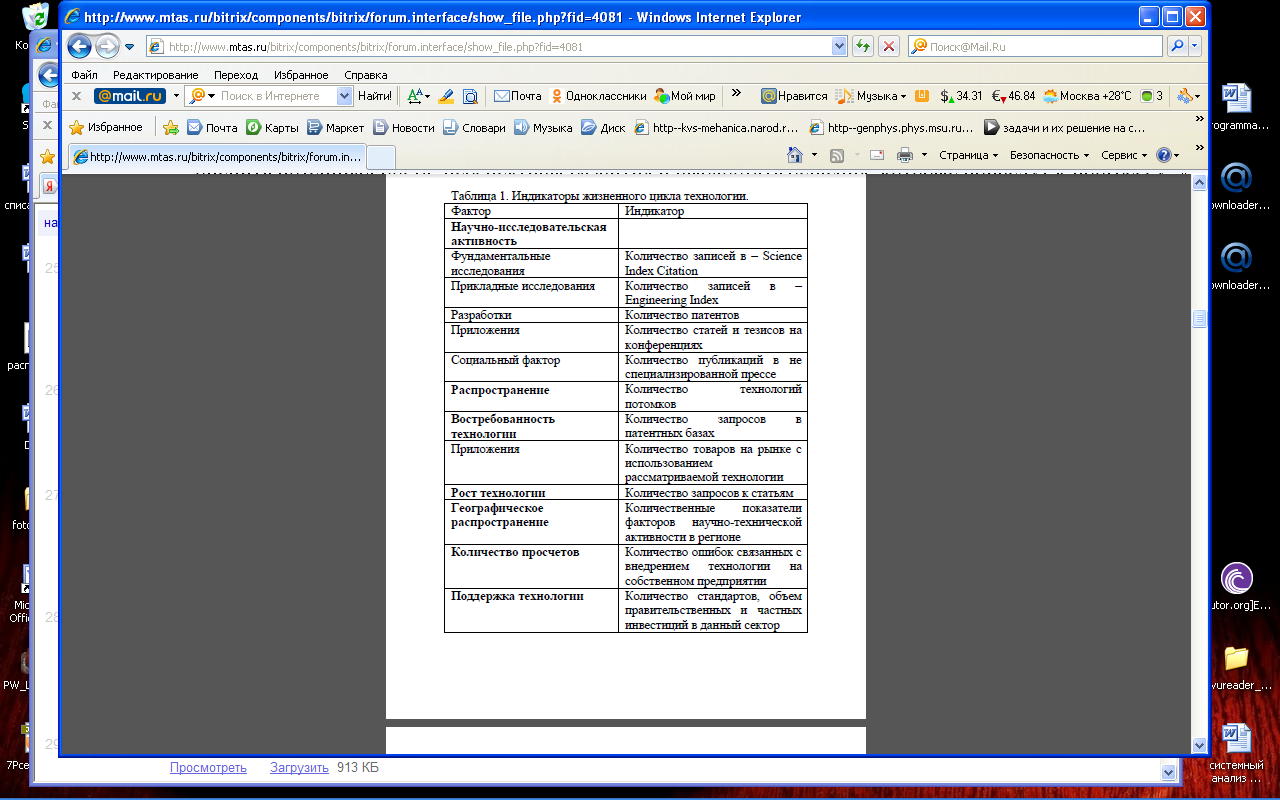Image resolution: width=1280 pixels, height=800 pixels.
Task: Click the read mail envelope icon
Action: tap(877, 155)
